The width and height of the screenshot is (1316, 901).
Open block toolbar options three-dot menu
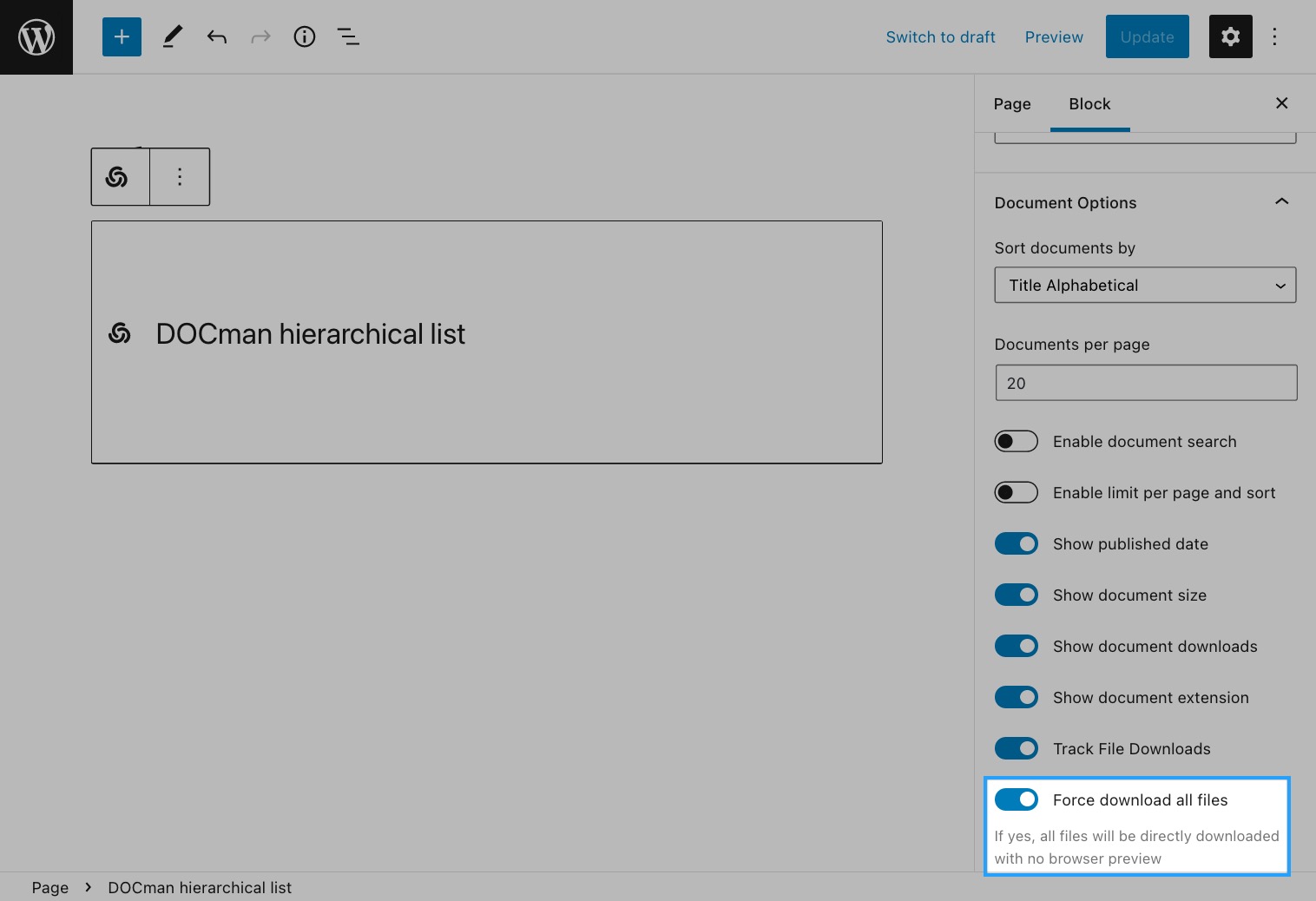pyautogui.click(x=180, y=177)
